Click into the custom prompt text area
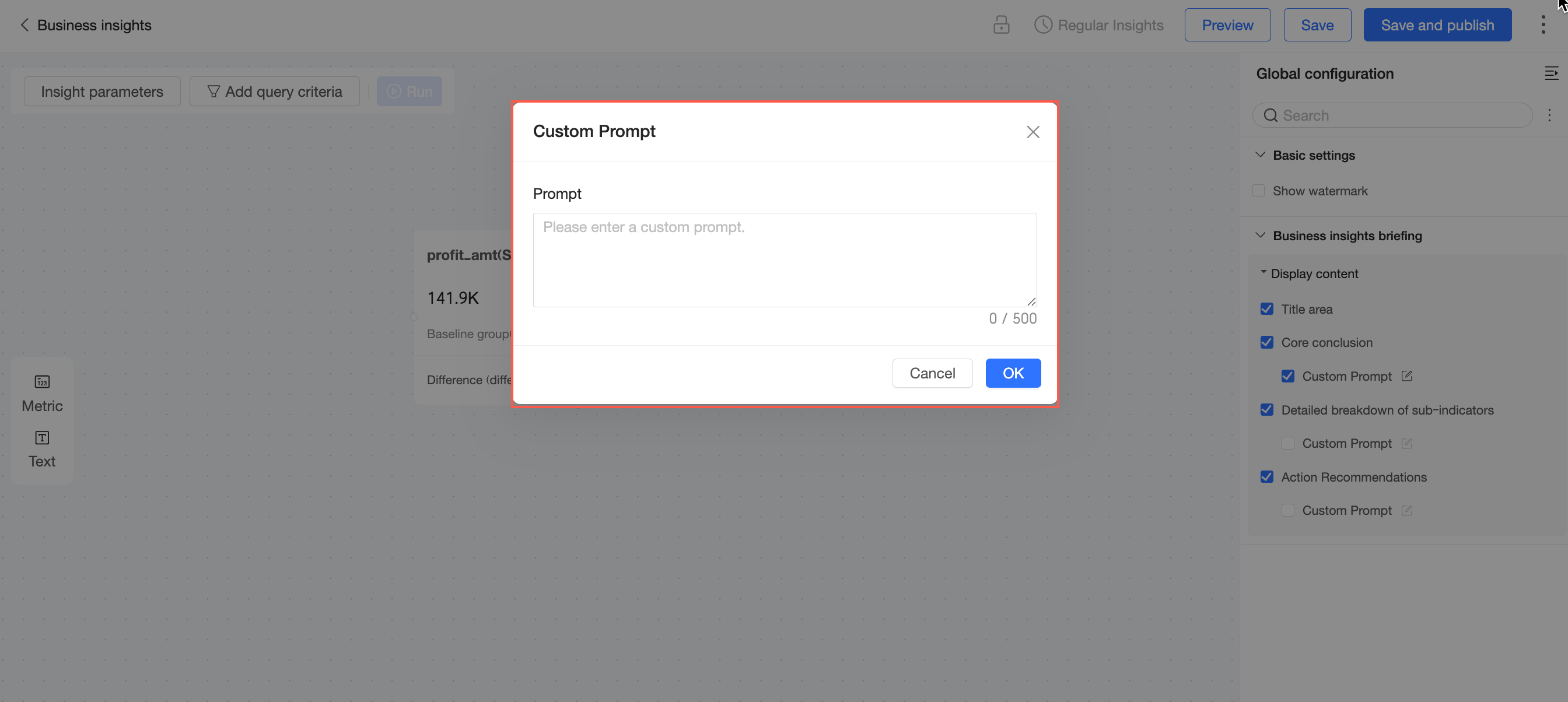1568x702 pixels. tap(784, 260)
